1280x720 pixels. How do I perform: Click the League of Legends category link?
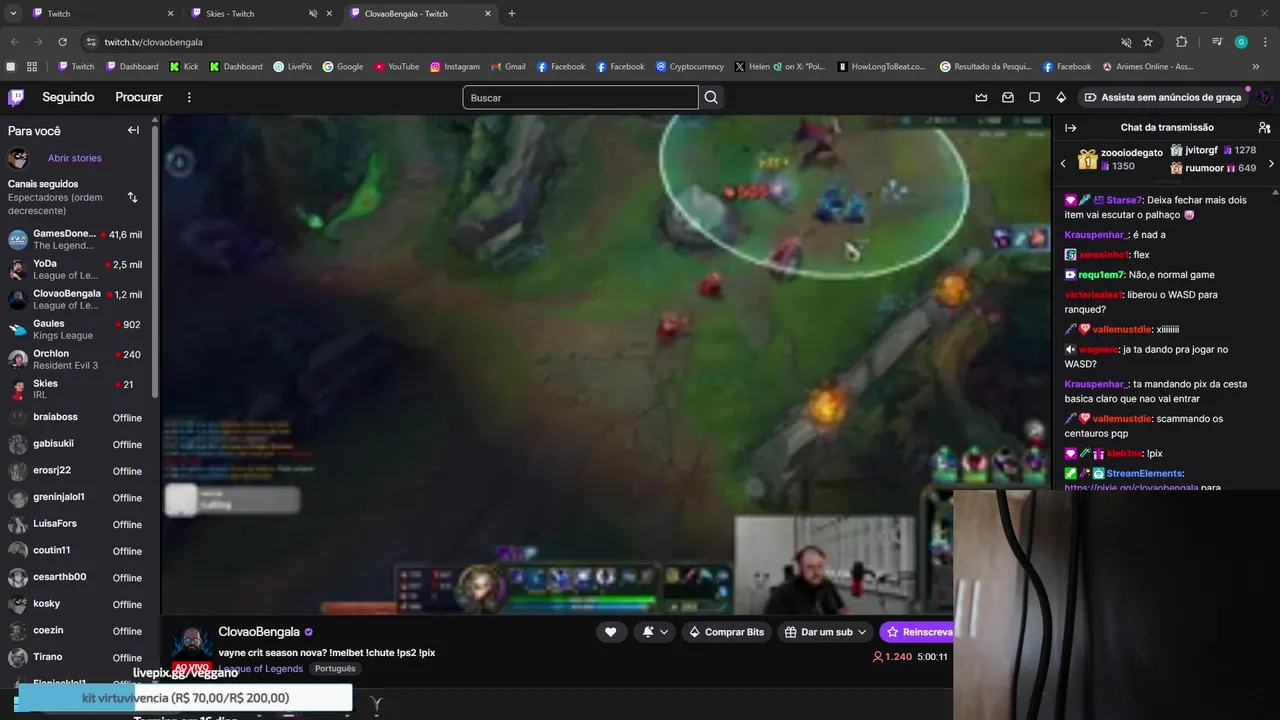(x=261, y=669)
